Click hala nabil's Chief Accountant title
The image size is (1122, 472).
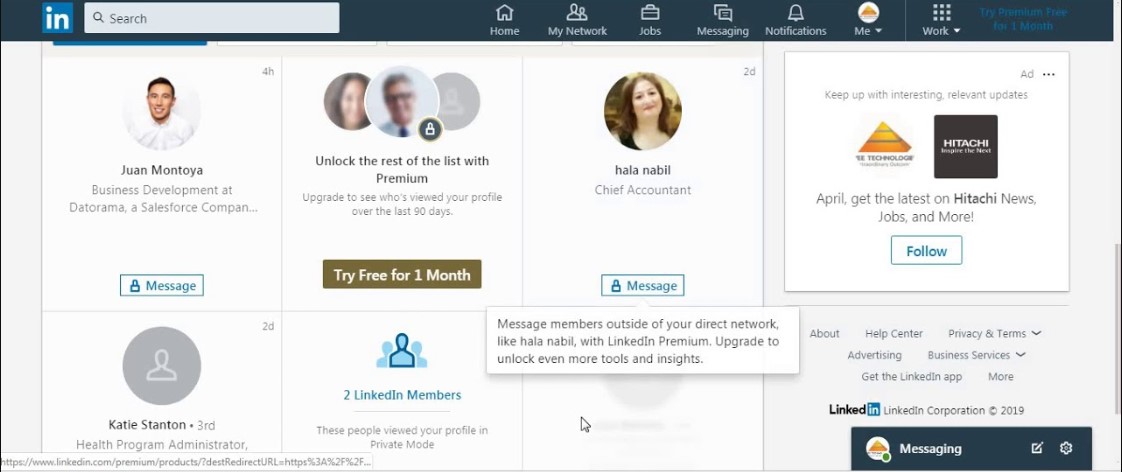tap(643, 190)
